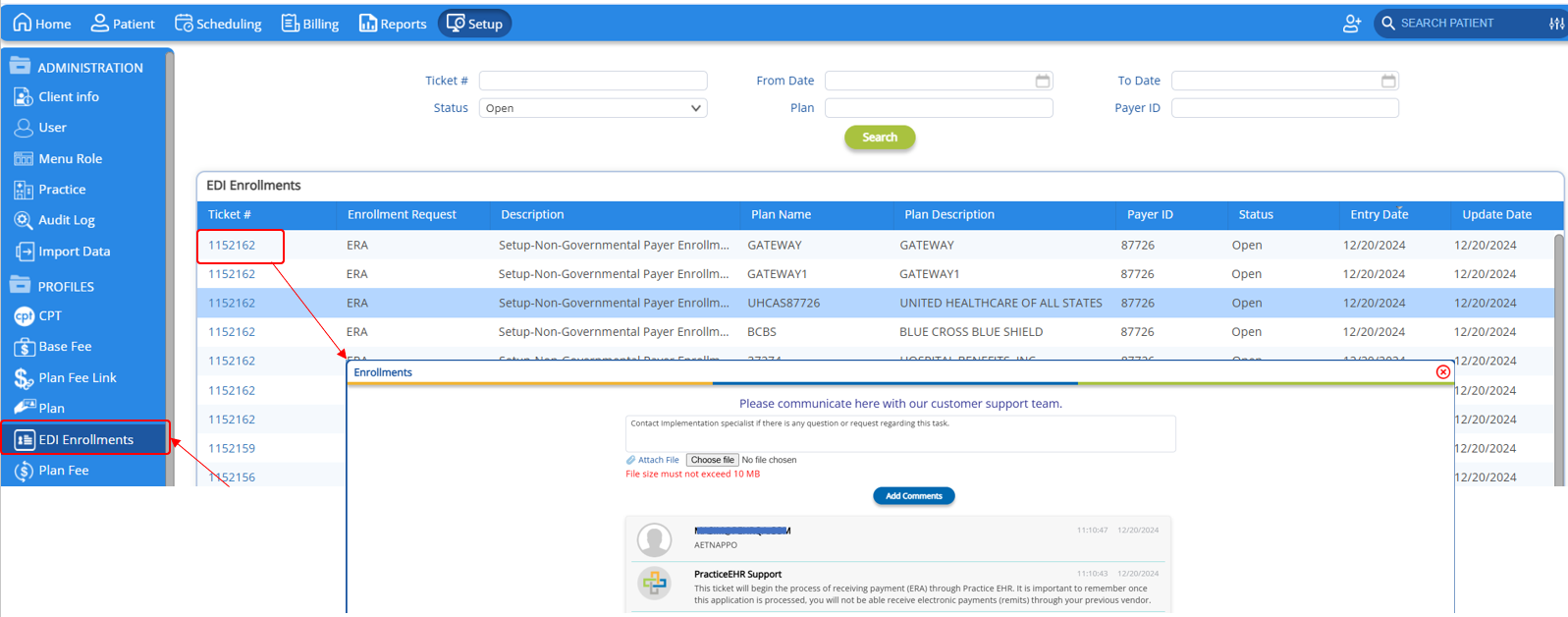Open CPT in sidebar
The image size is (1568, 617).
click(37, 316)
